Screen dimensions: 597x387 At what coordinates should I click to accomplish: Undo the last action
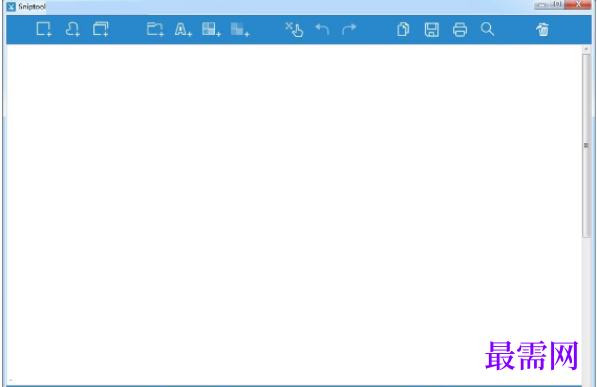(x=322, y=29)
